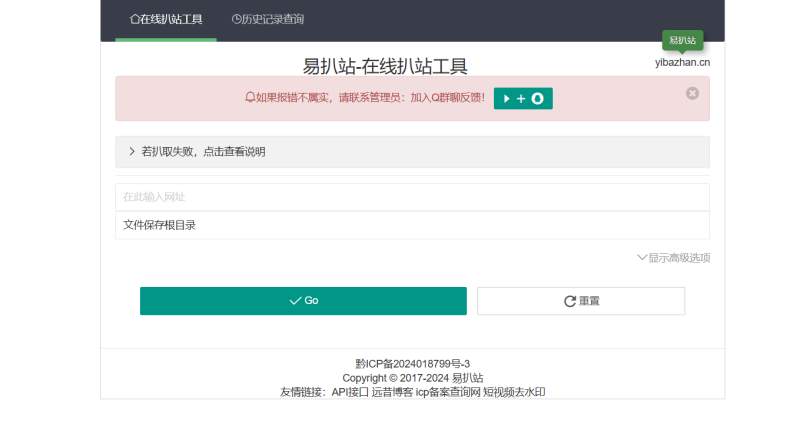The height and width of the screenshot is (431, 800).
Task: Join the Q group via green button
Action: pyautogui.click(x=523, y=98)
